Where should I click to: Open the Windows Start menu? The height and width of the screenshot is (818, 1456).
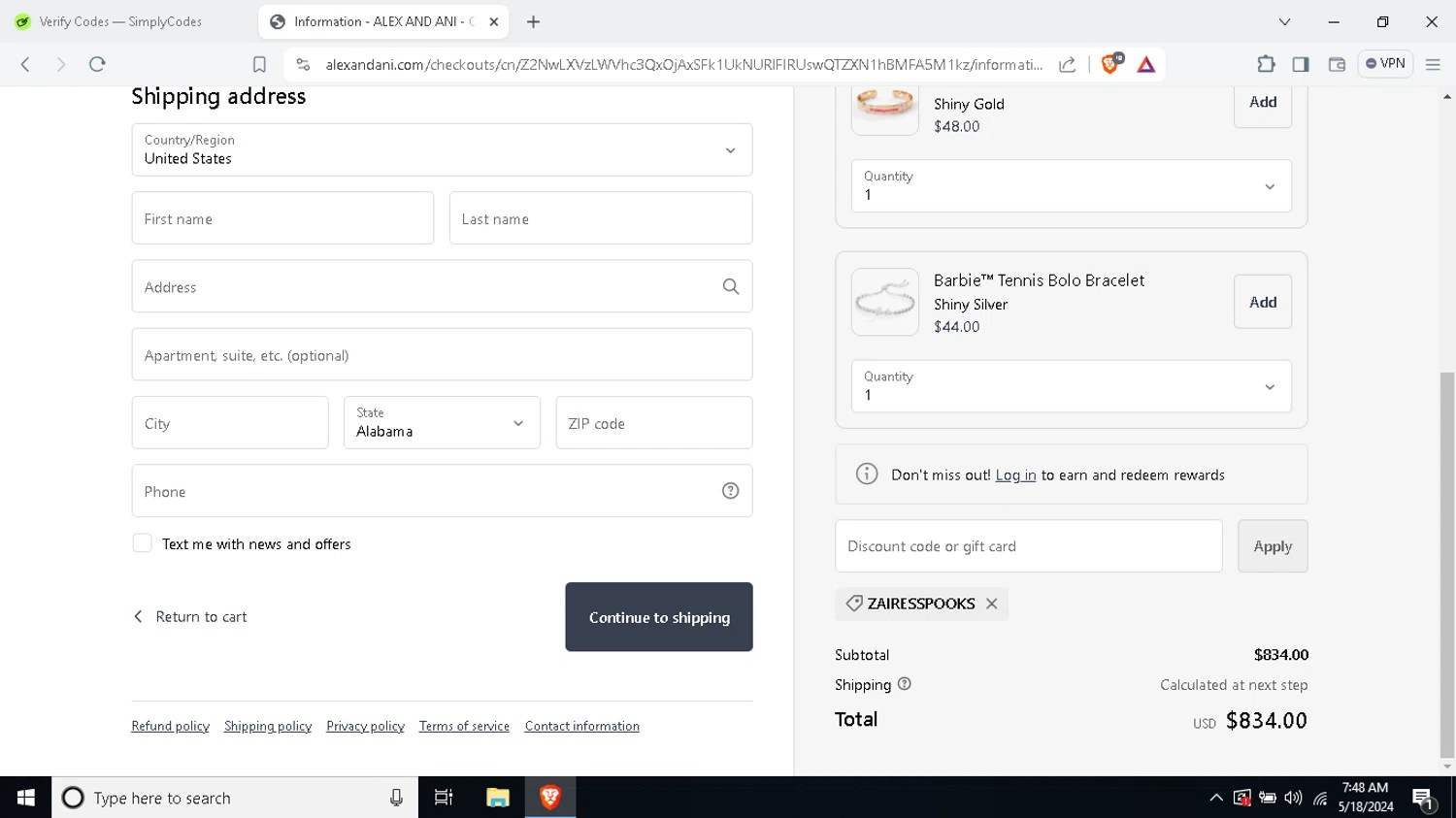(25, 798)
